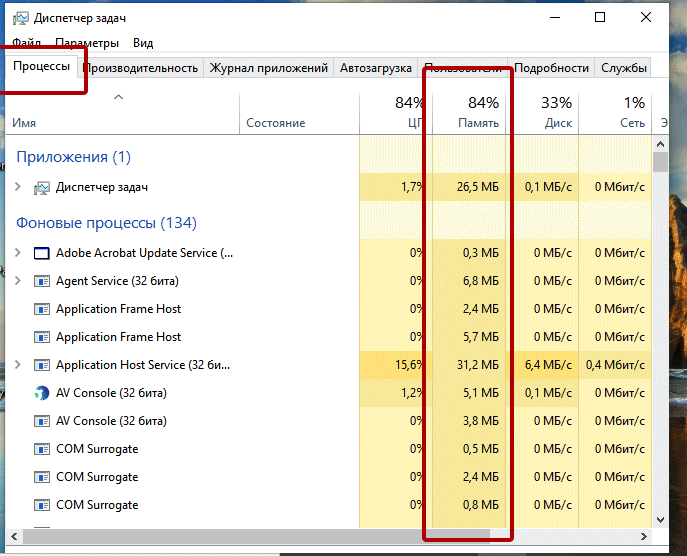The image size is (687, 556).
Task: Select the 0,8 МБ memory cell
Action: 469,505
